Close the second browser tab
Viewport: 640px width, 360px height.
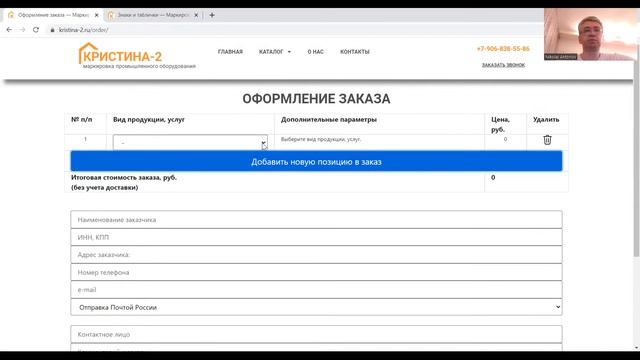pyautogui.click(x=196, y=15)
